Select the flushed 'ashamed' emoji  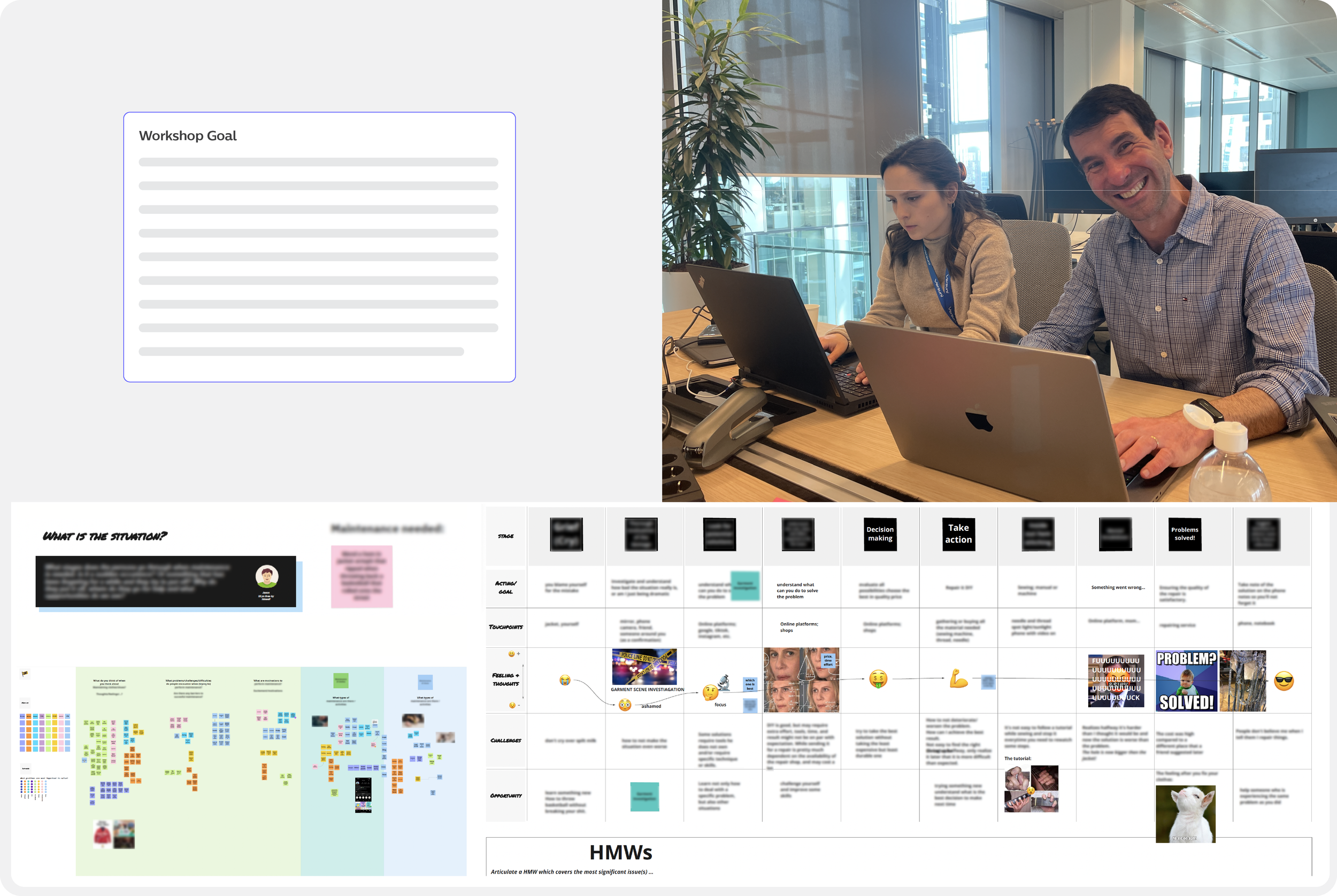(x=625, y=705)
